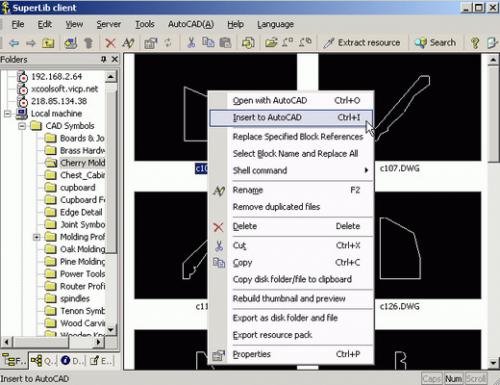500x385 pixels.
Task: Collapse the CAD Symbols tree node
Action: point(22,126)
